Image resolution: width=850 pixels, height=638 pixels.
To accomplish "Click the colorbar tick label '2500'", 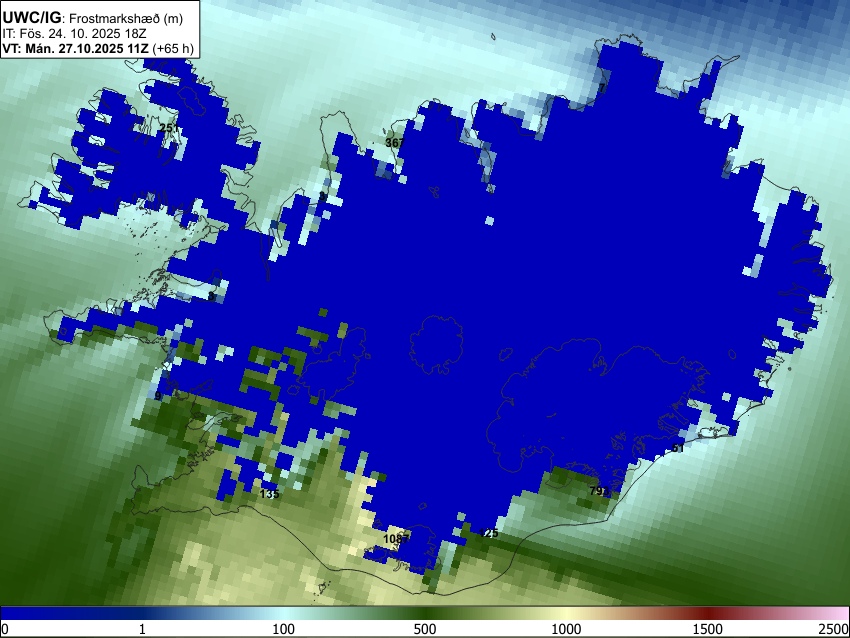I will pos(834,629).
